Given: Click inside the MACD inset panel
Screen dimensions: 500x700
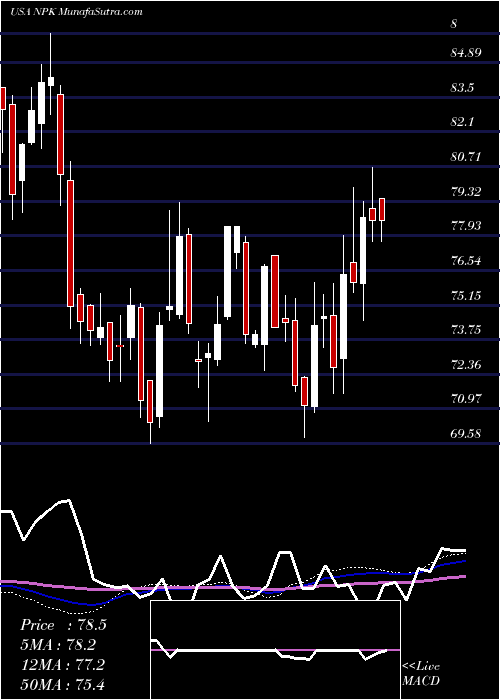Looking at the screenshot, I should [275, 650].
